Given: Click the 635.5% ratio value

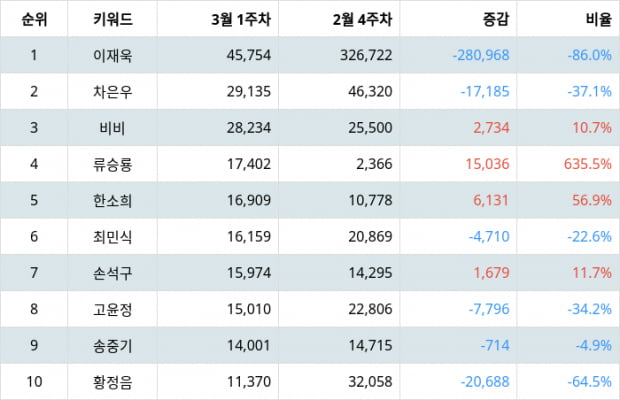Looking at the screenshot, I should tap(588, 164).
